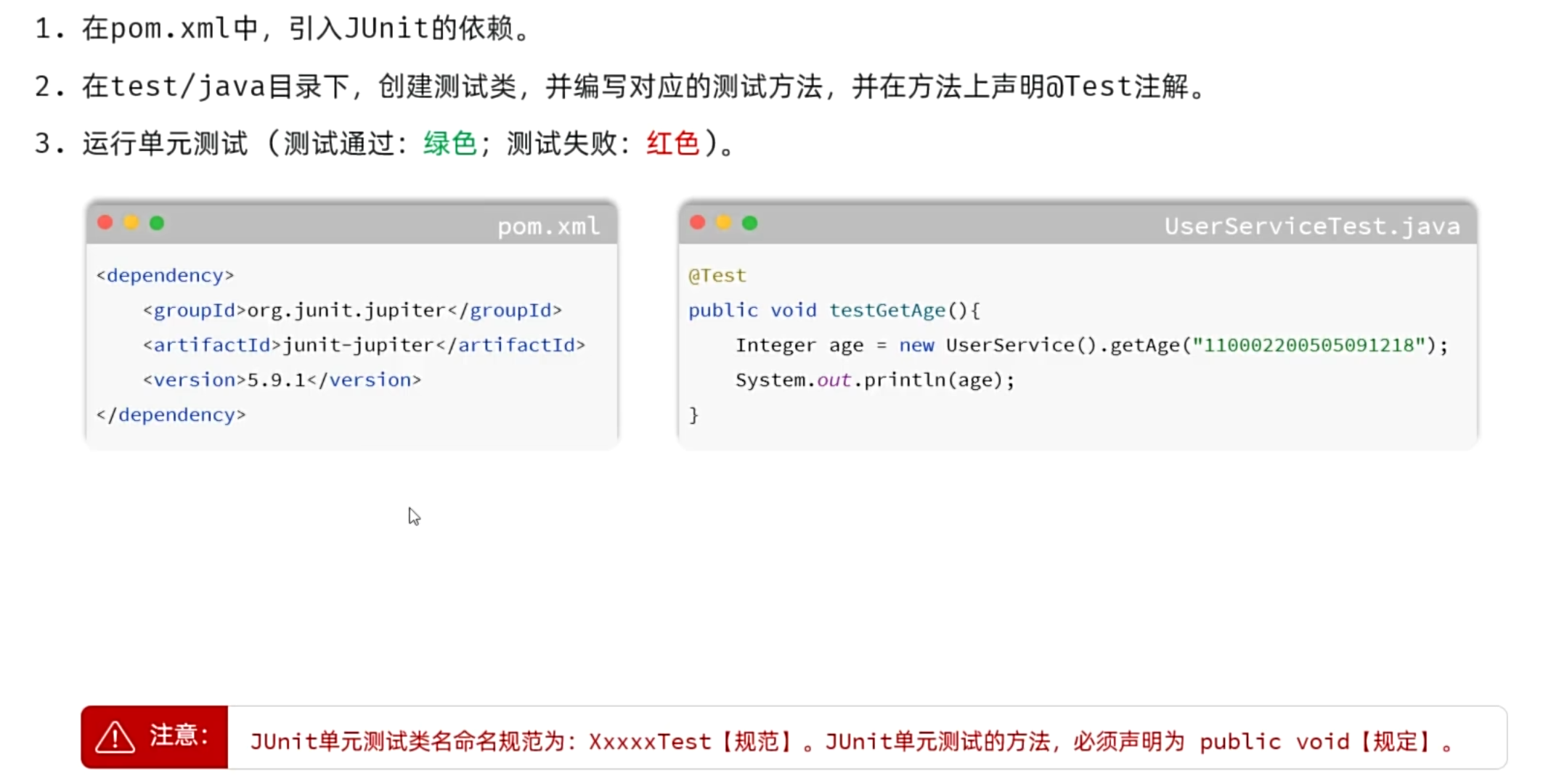
Task: Click red dot on UserServiceTest.java window
Action: click(x=698, y=222)
